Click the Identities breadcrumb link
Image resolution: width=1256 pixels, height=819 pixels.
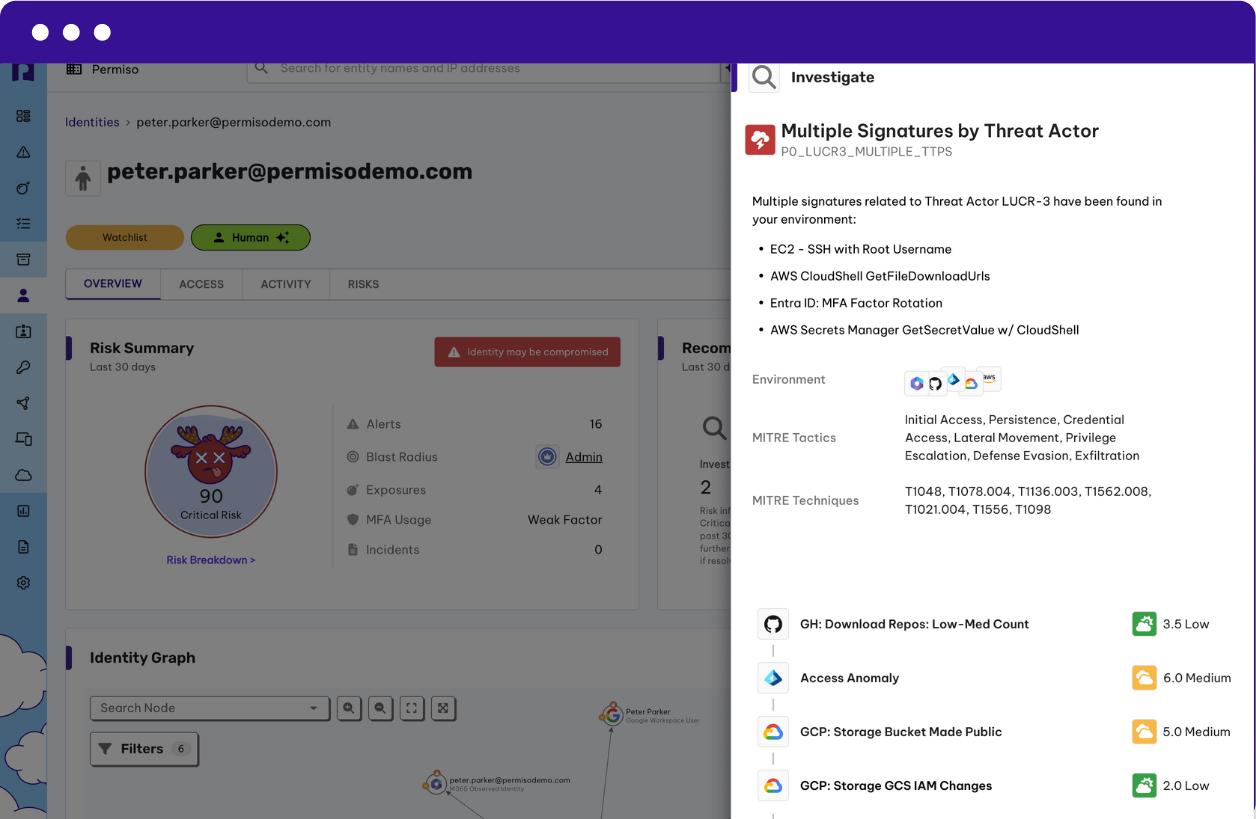[x=92, y=122]
